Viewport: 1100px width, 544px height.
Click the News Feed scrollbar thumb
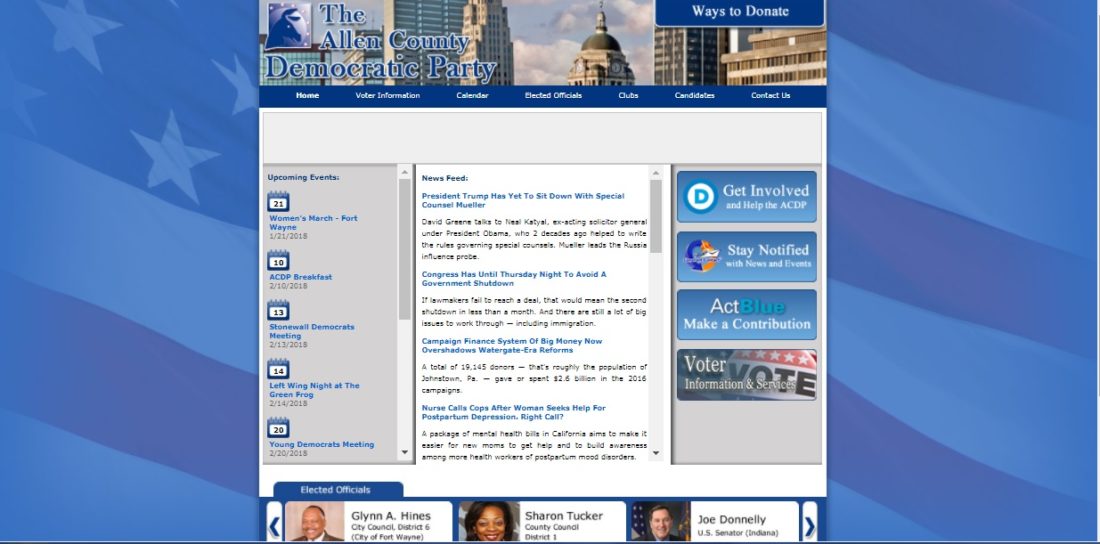pyautogui.click(x=656, y=216)
